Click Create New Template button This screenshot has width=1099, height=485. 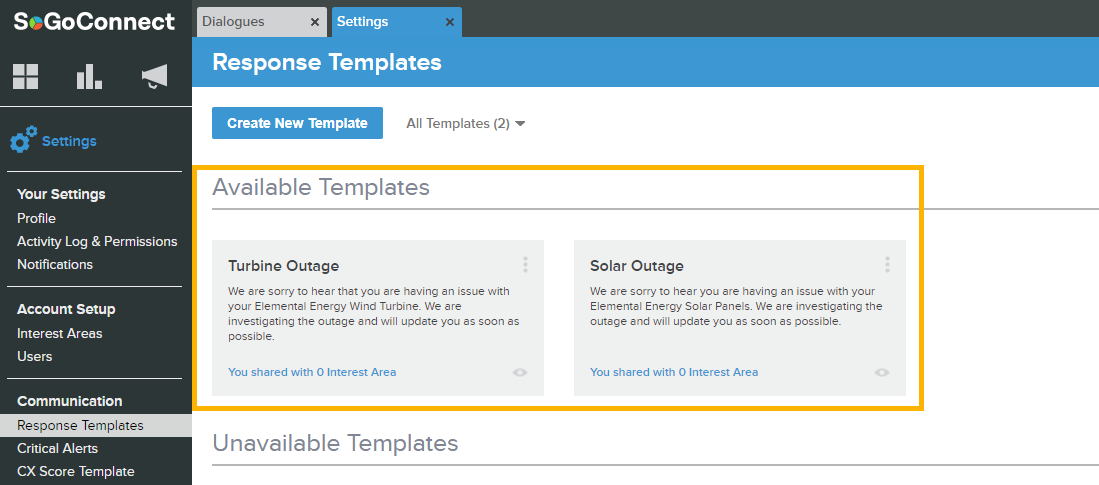(x=297, y=123)
